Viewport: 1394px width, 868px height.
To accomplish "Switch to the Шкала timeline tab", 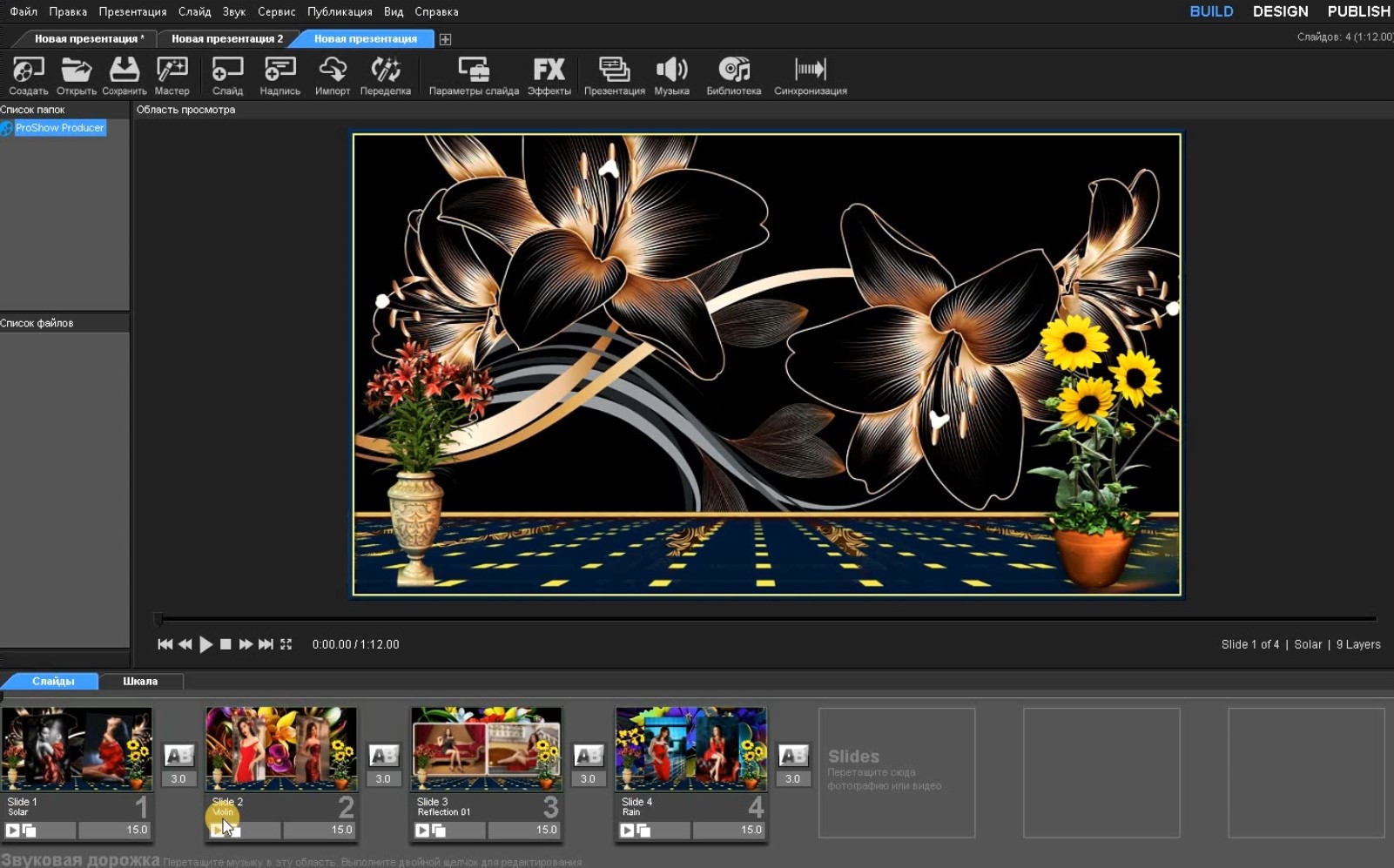I will [x=140, y=682].
